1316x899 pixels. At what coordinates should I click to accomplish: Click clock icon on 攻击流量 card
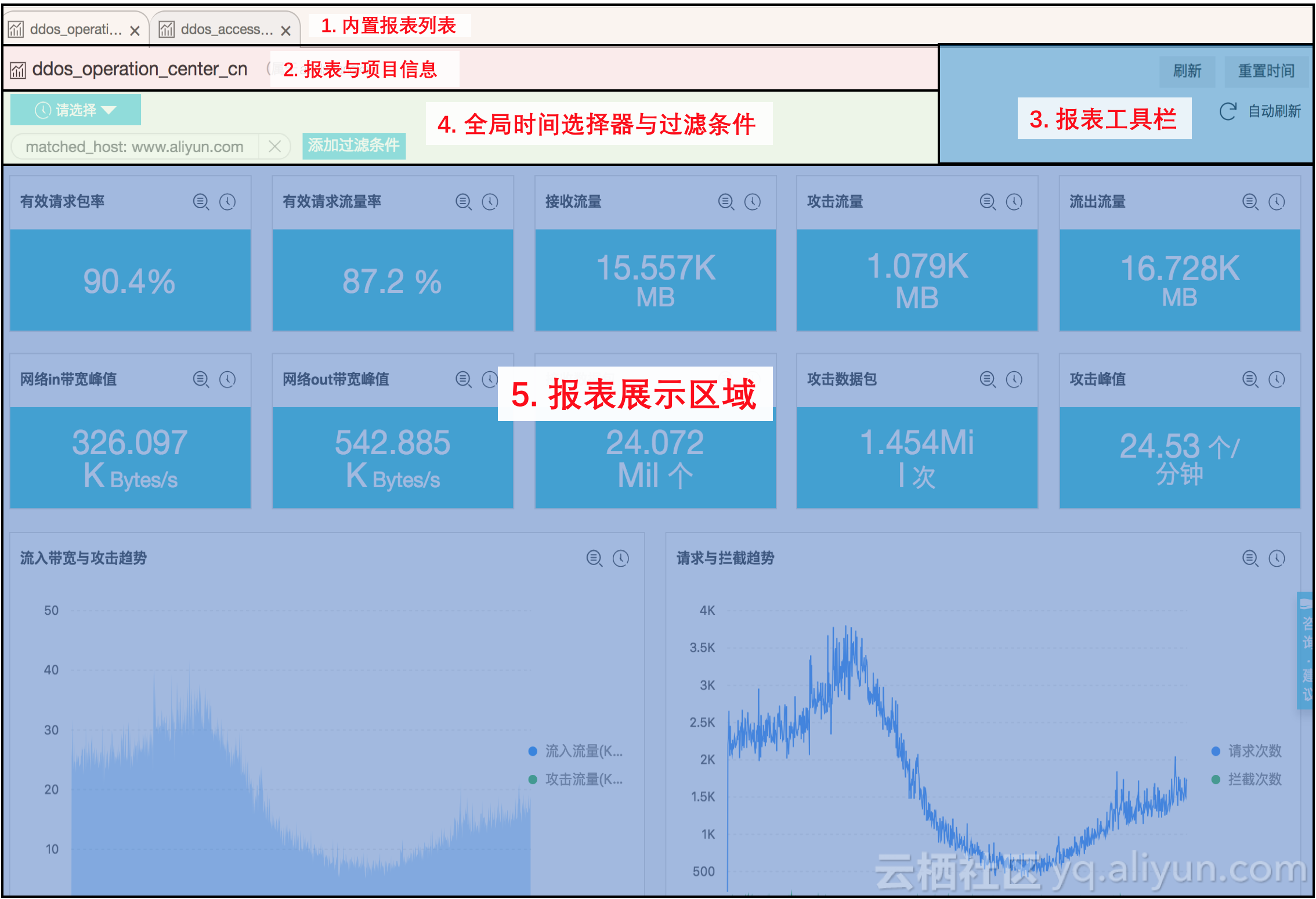1014,202
